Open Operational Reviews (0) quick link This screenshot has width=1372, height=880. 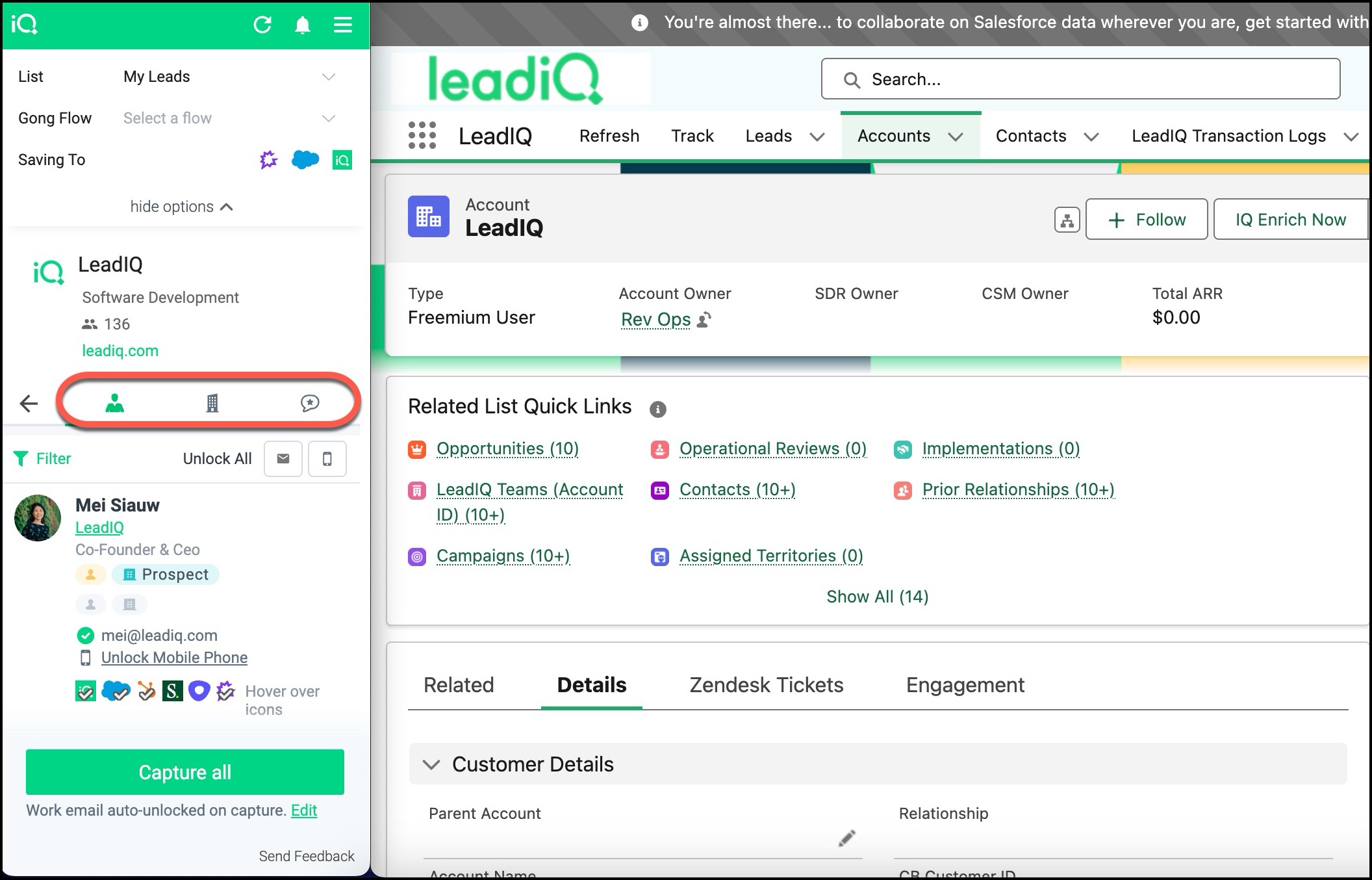click(x=773, y=448)
